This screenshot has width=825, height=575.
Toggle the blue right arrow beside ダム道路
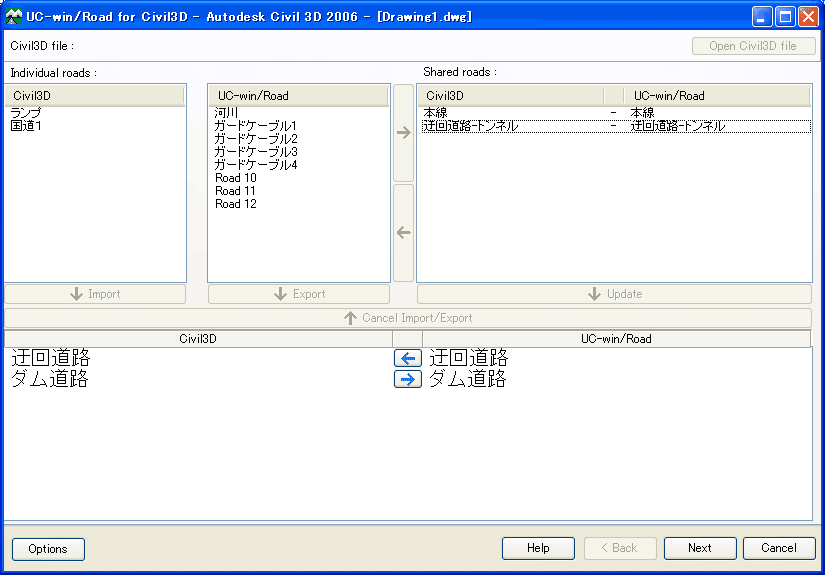[408, 379]
